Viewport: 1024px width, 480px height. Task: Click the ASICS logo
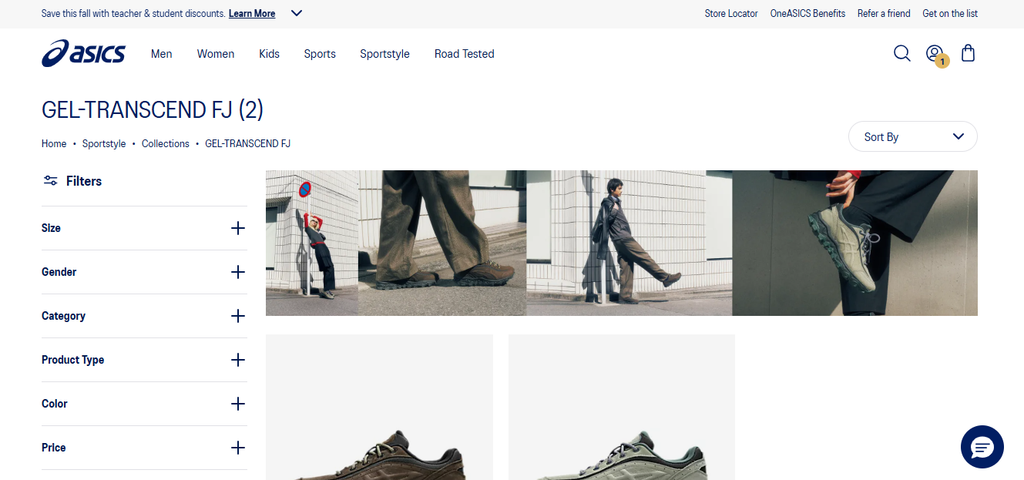pos(83,53)
